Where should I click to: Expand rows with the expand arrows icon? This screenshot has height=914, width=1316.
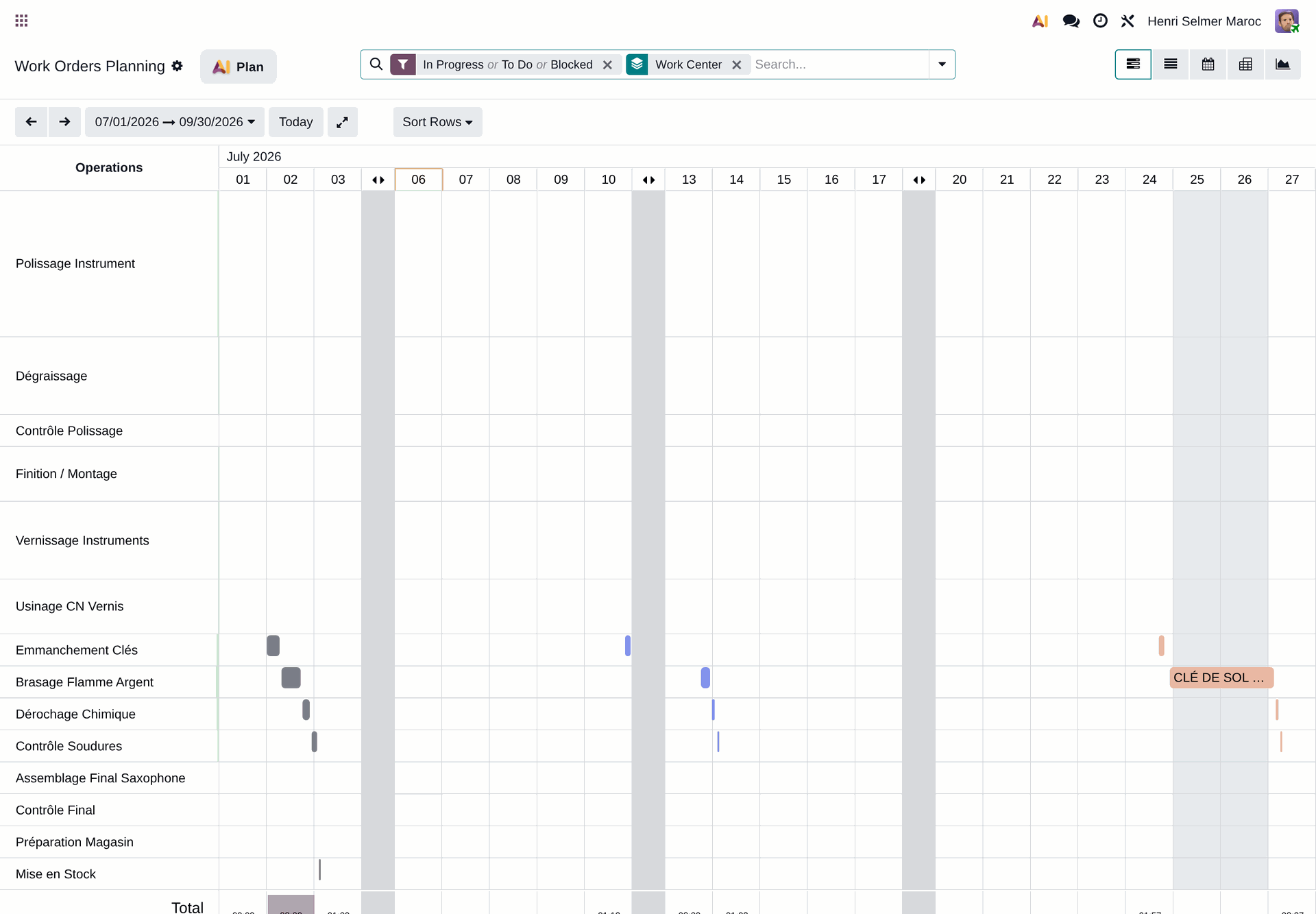pyautogui.click(x=342, y=122)
